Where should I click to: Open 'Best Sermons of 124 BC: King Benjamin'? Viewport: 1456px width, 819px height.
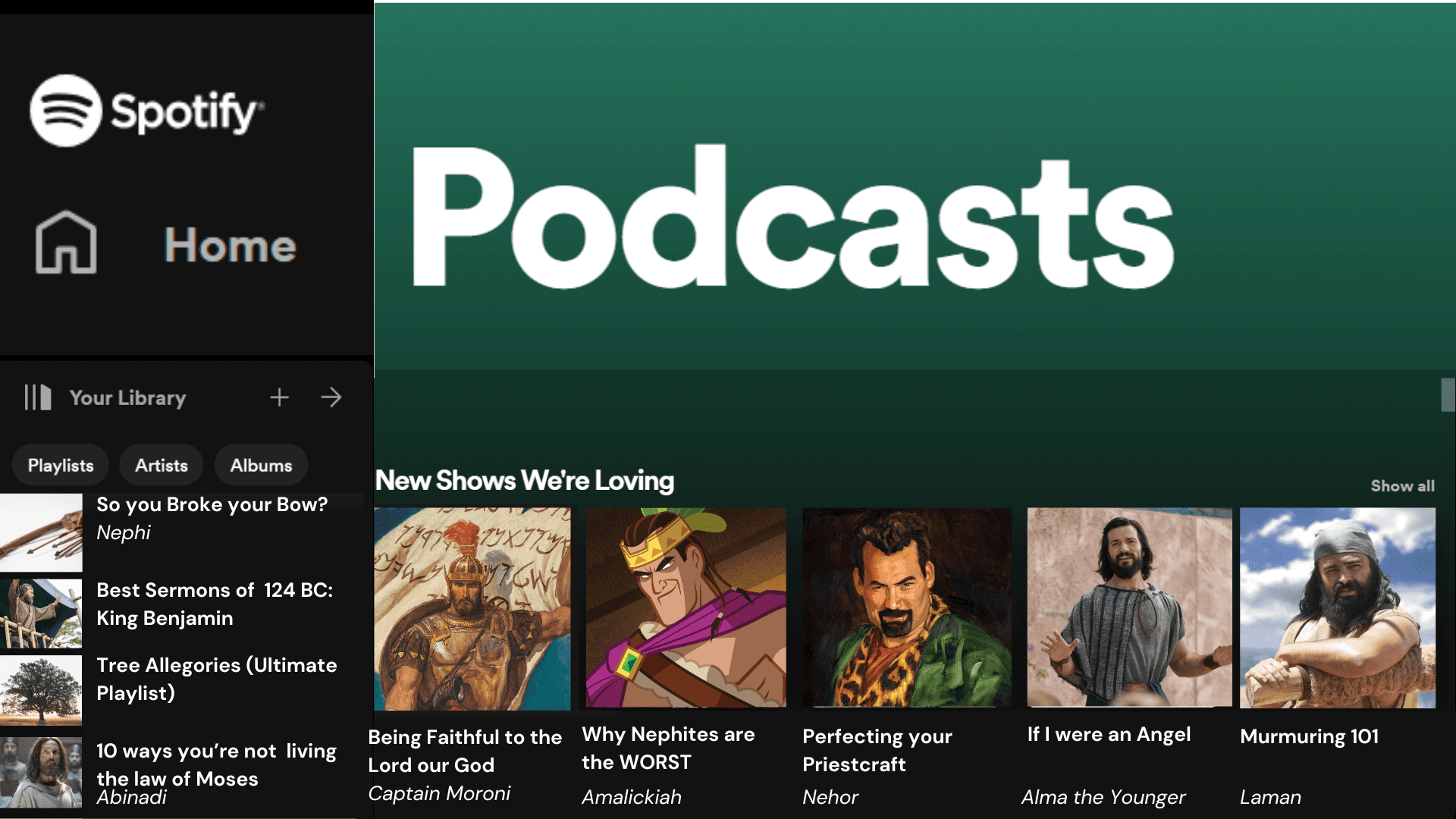(215, 604)
